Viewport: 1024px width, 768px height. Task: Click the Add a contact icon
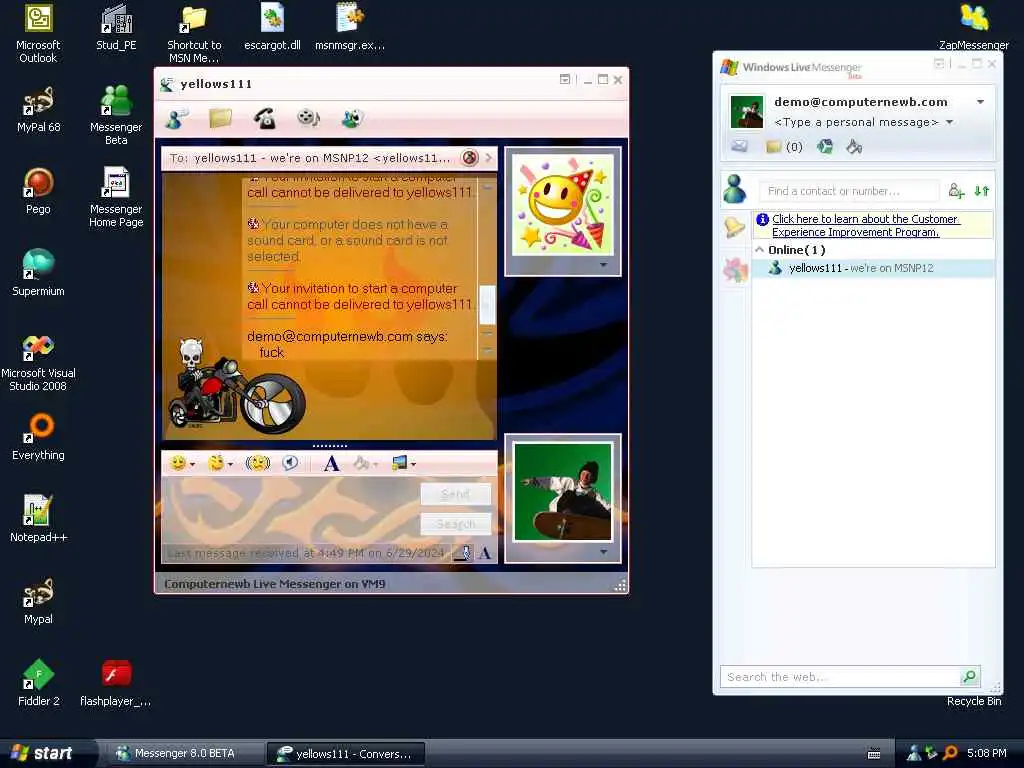click(956, 191)
